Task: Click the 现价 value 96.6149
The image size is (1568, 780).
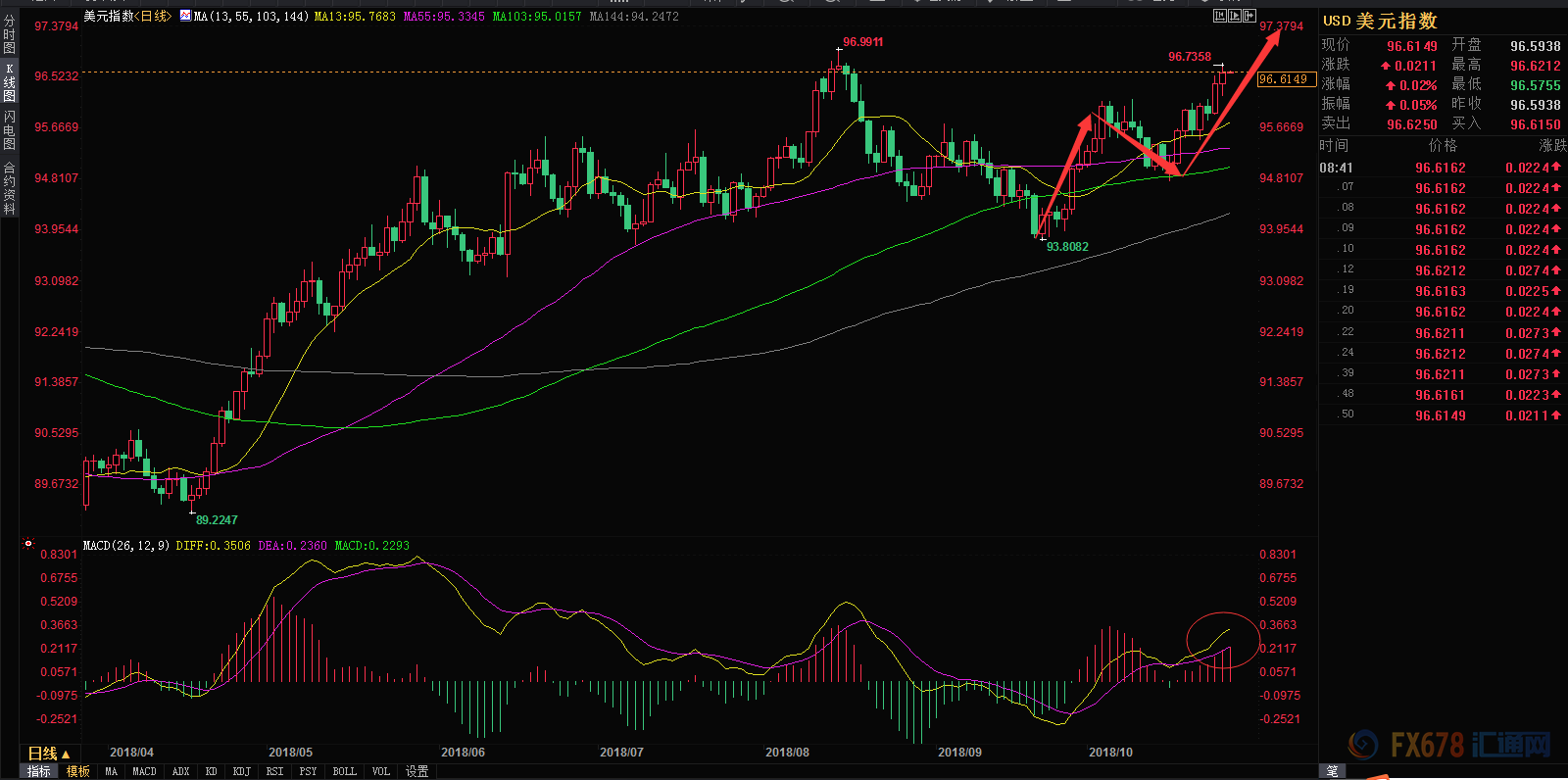Action: 1412,46
